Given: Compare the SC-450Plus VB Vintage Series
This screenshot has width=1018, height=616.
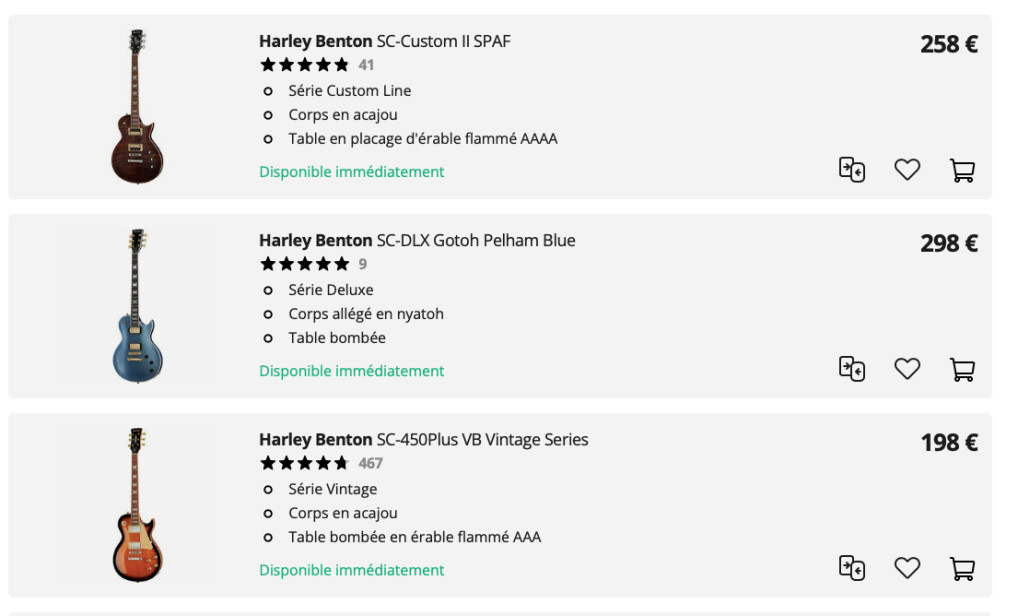Looking at the screenshot, I should 851,568.
